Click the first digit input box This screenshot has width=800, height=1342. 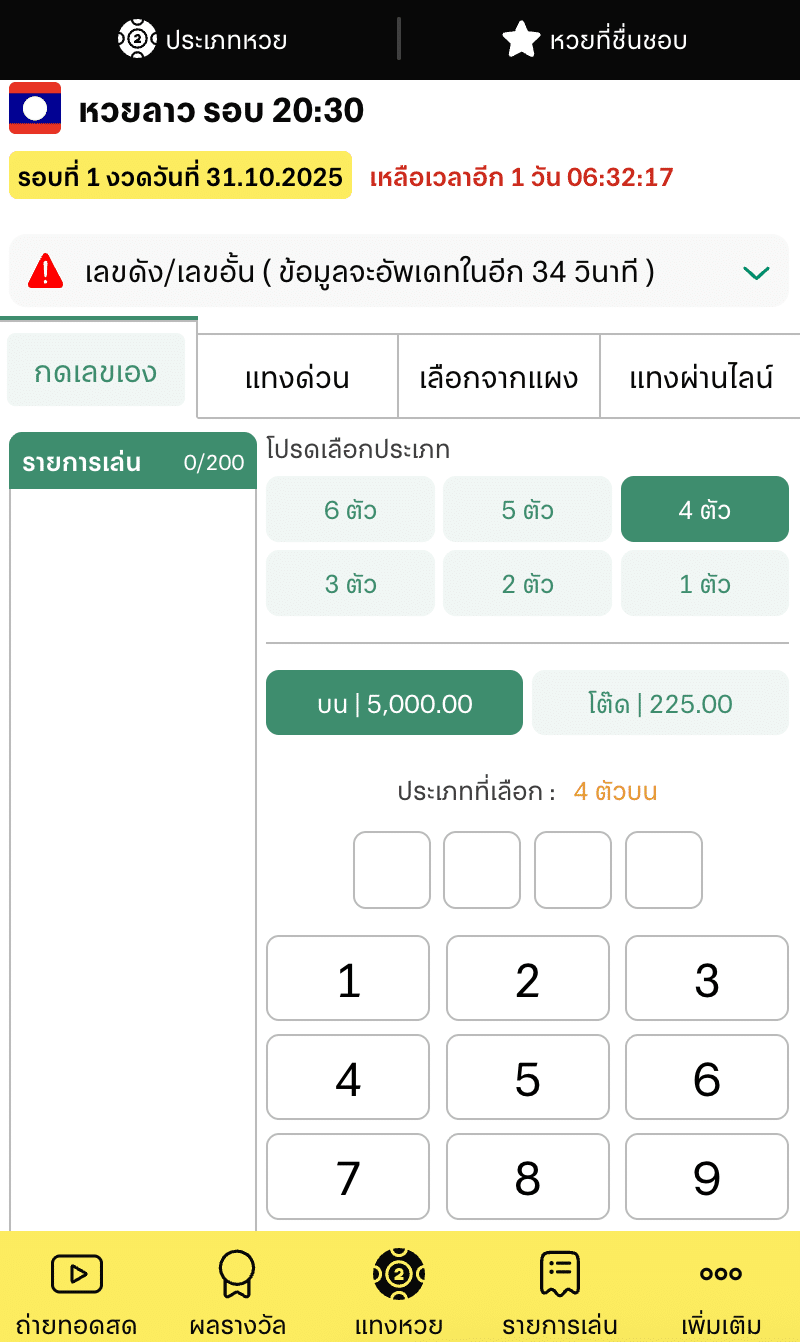coord(392,870)
